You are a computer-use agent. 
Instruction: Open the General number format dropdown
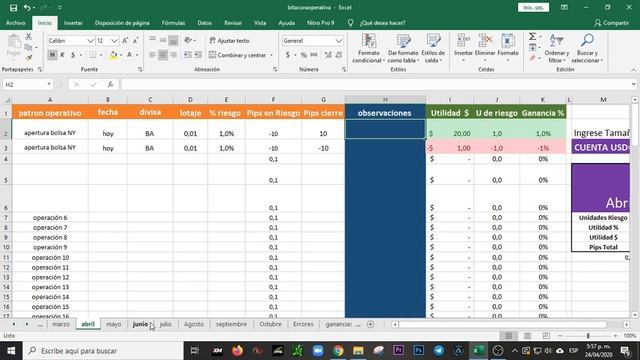(x=339, y=41)
